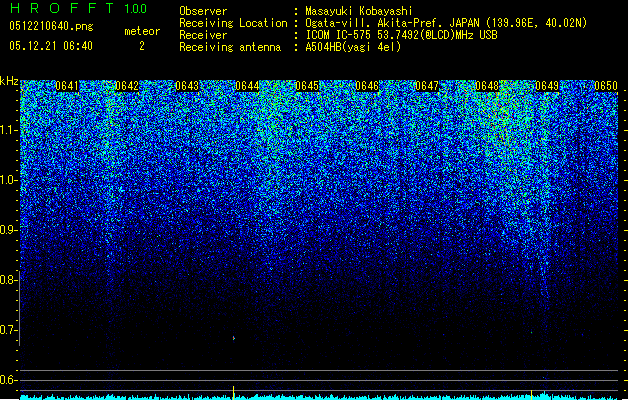Click the 0642 time marker
Screen dimensions: 629x400
(127, 86)
